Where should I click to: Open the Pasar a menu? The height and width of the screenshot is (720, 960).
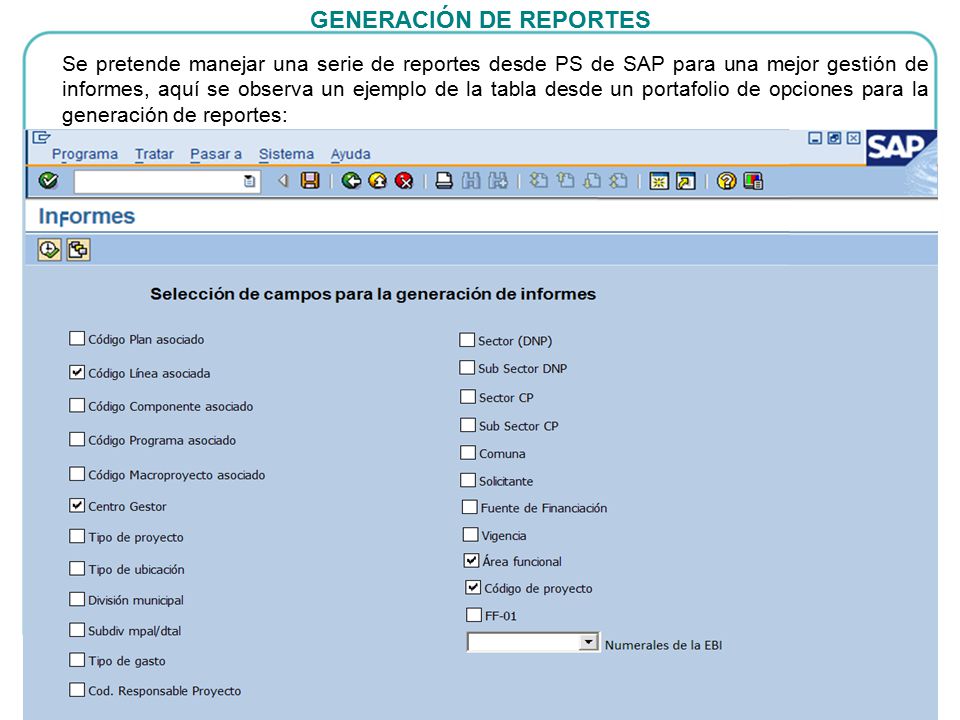pos(216,154)
